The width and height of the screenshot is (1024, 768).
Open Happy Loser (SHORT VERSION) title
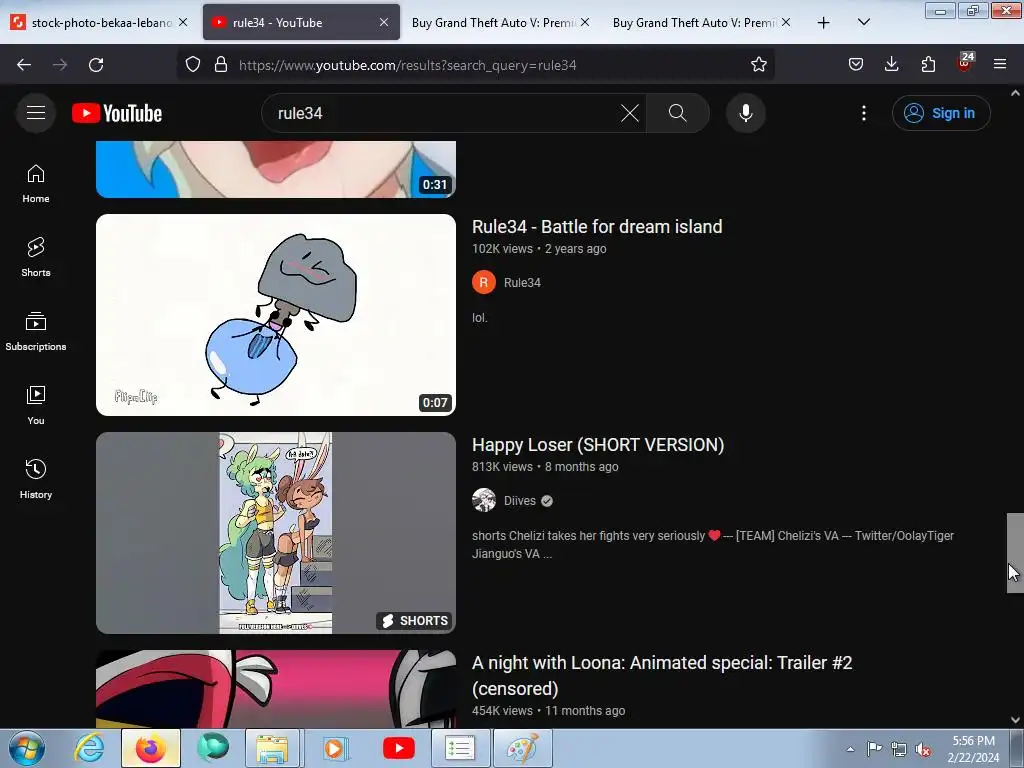[598, 445]
